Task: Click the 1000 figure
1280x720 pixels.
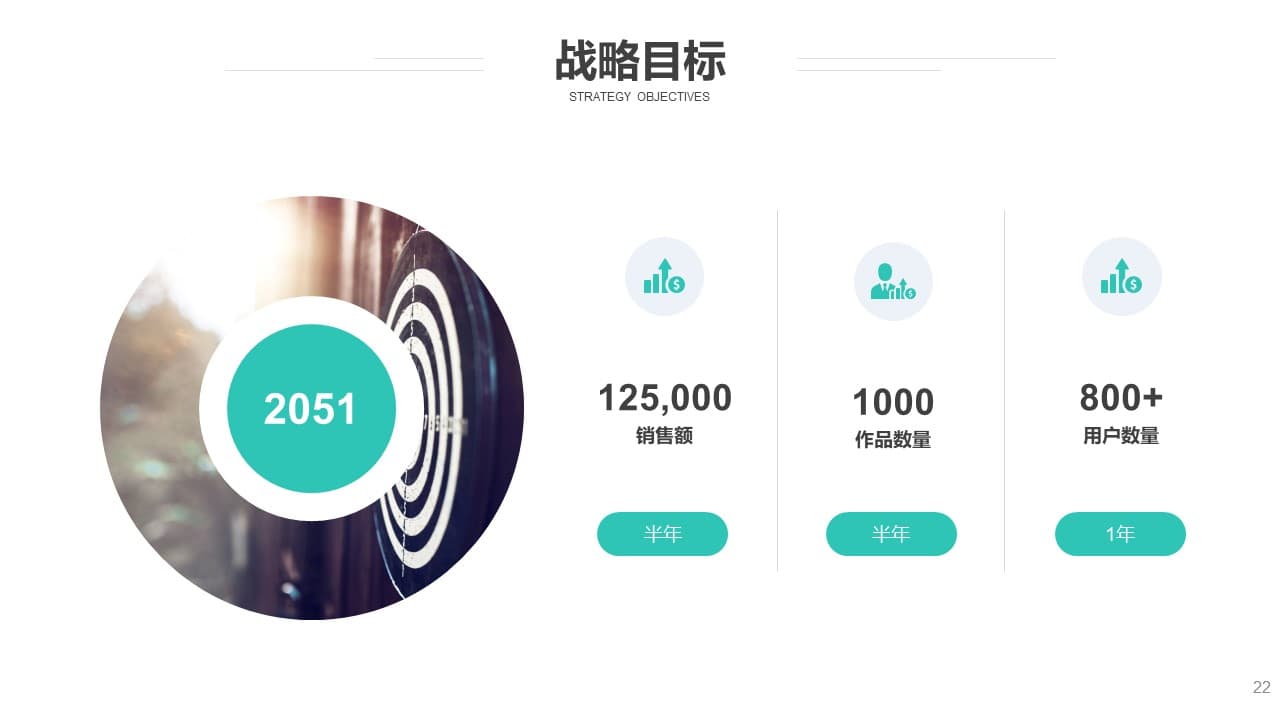Action: (x=893, y=402)
